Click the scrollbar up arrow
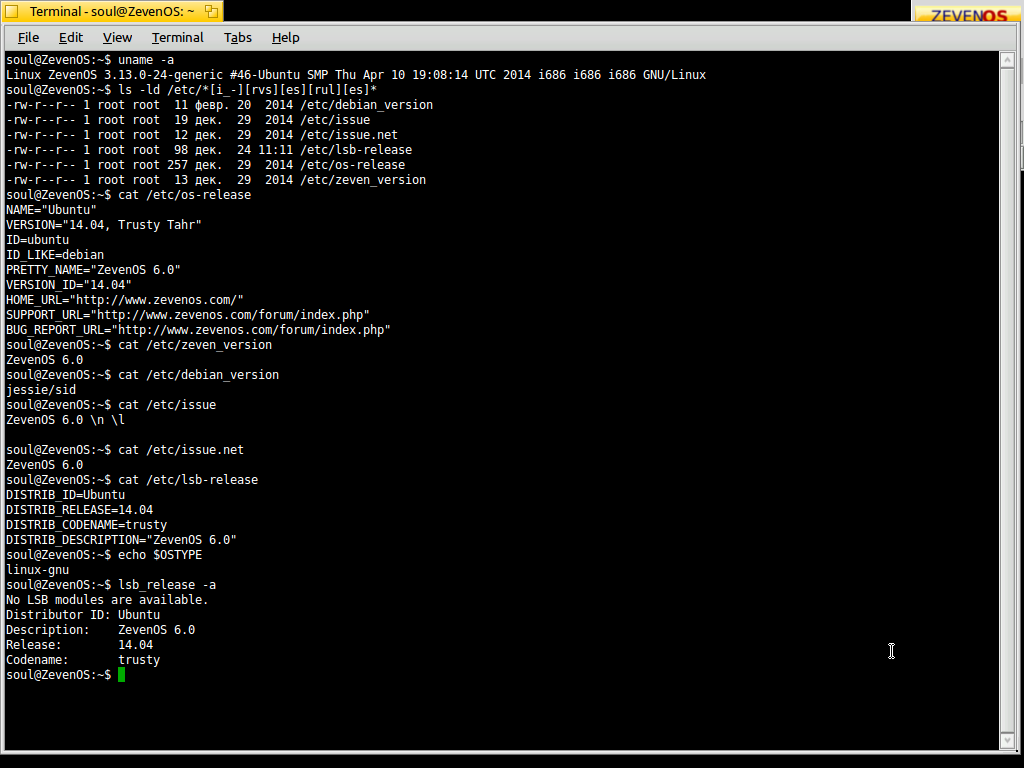 (x=1007, y=59)
